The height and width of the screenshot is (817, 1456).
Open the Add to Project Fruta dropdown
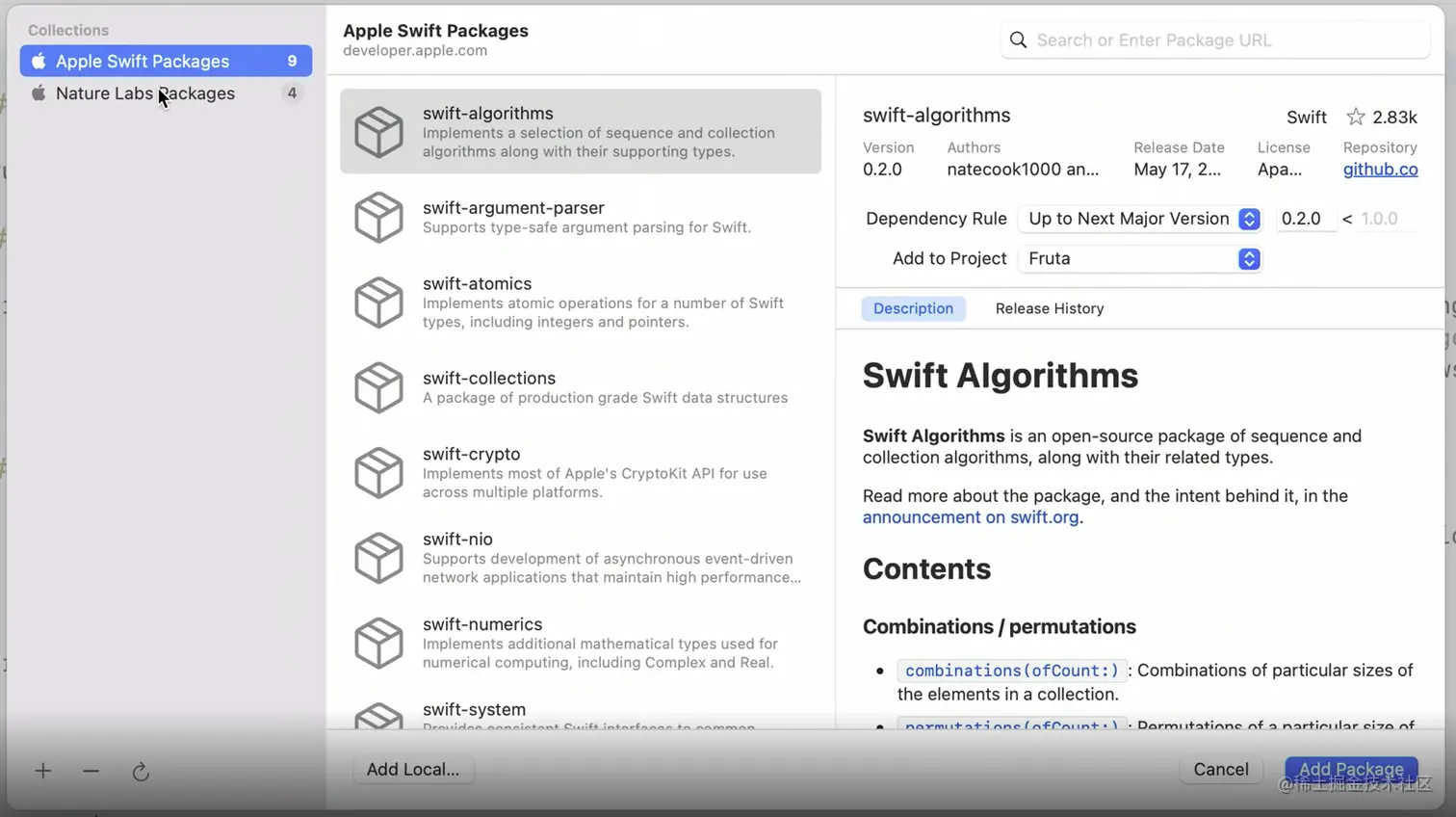tap(1140, 259)
